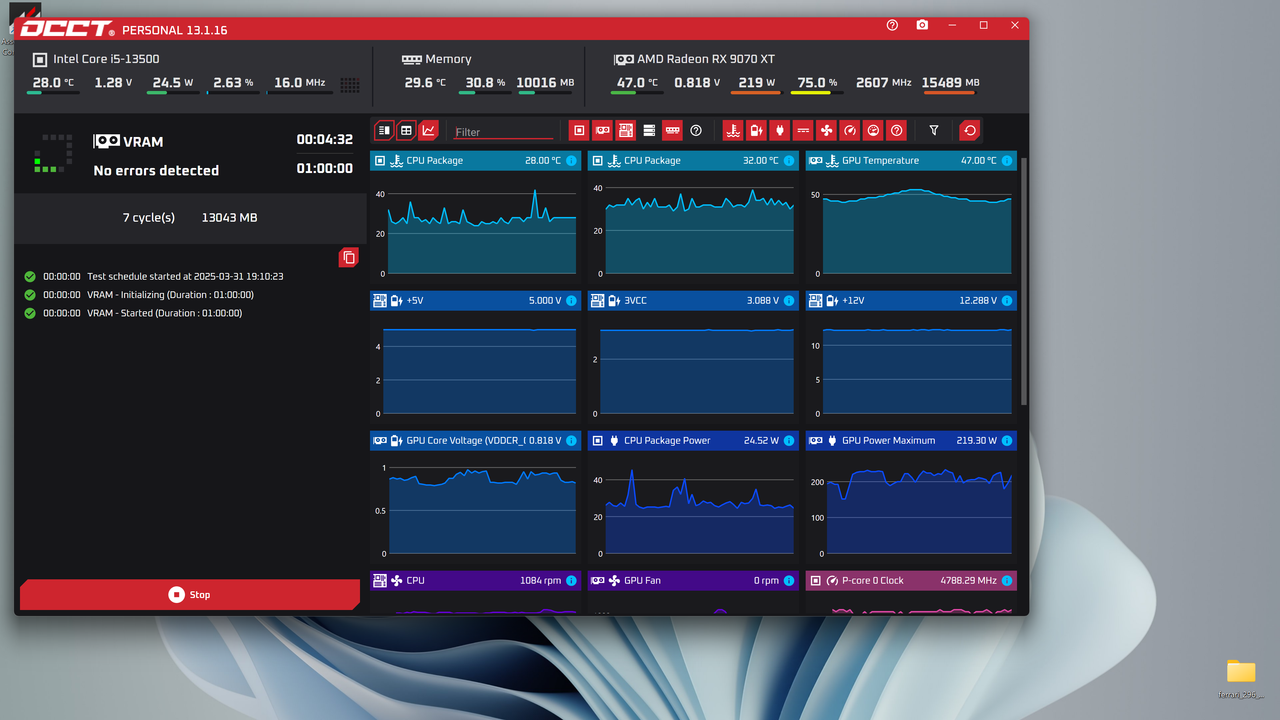Show info for GPU Temperature graph
The width and height of the screenshot is (1280, 720).
pos(1007,160)
